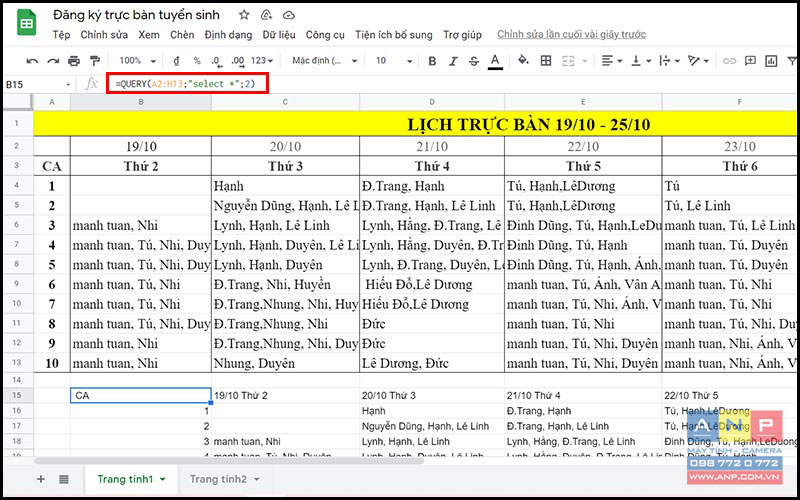Open the Chèn menu
Viewport: 800px width, 500px height.
tap(182, 35)
